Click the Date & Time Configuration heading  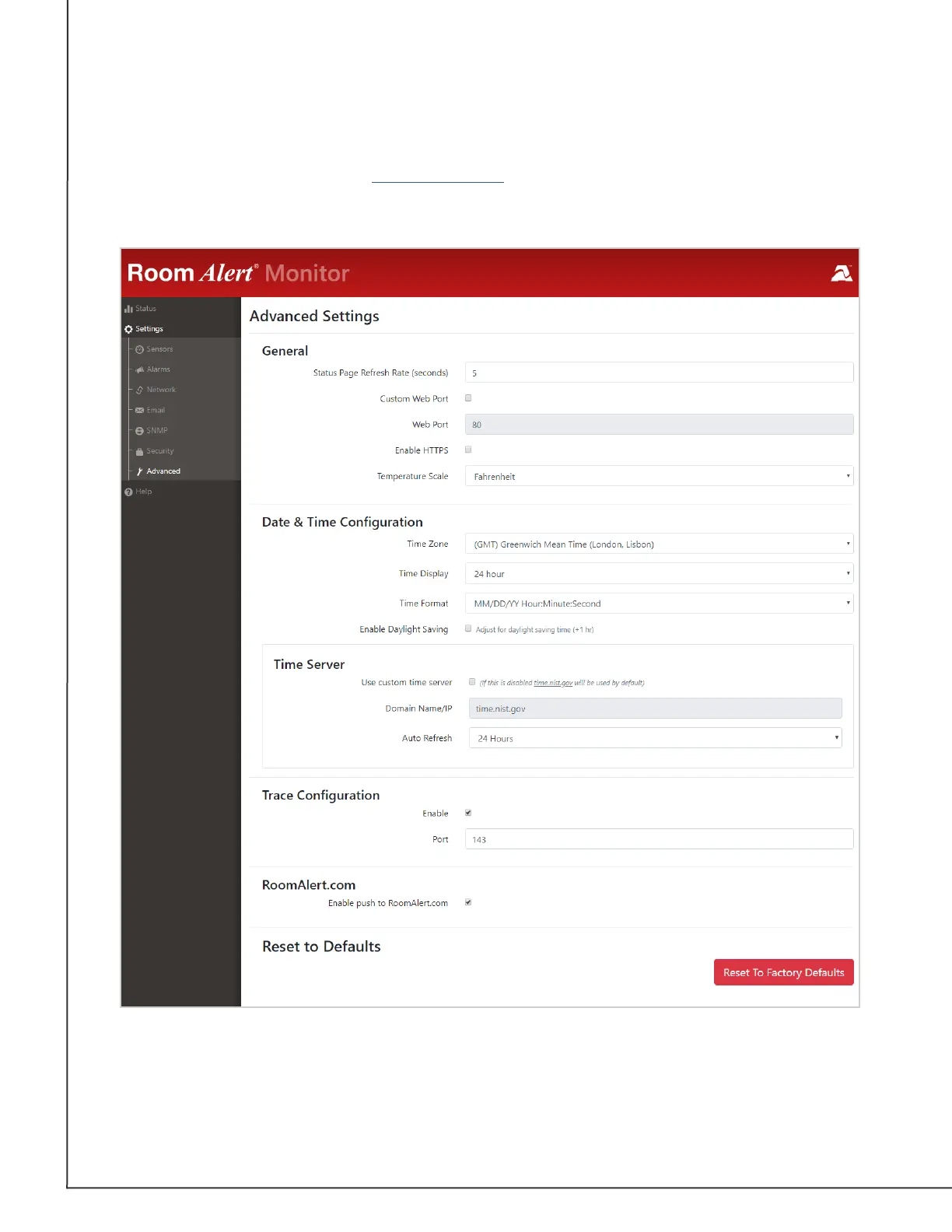coord(342,522)
